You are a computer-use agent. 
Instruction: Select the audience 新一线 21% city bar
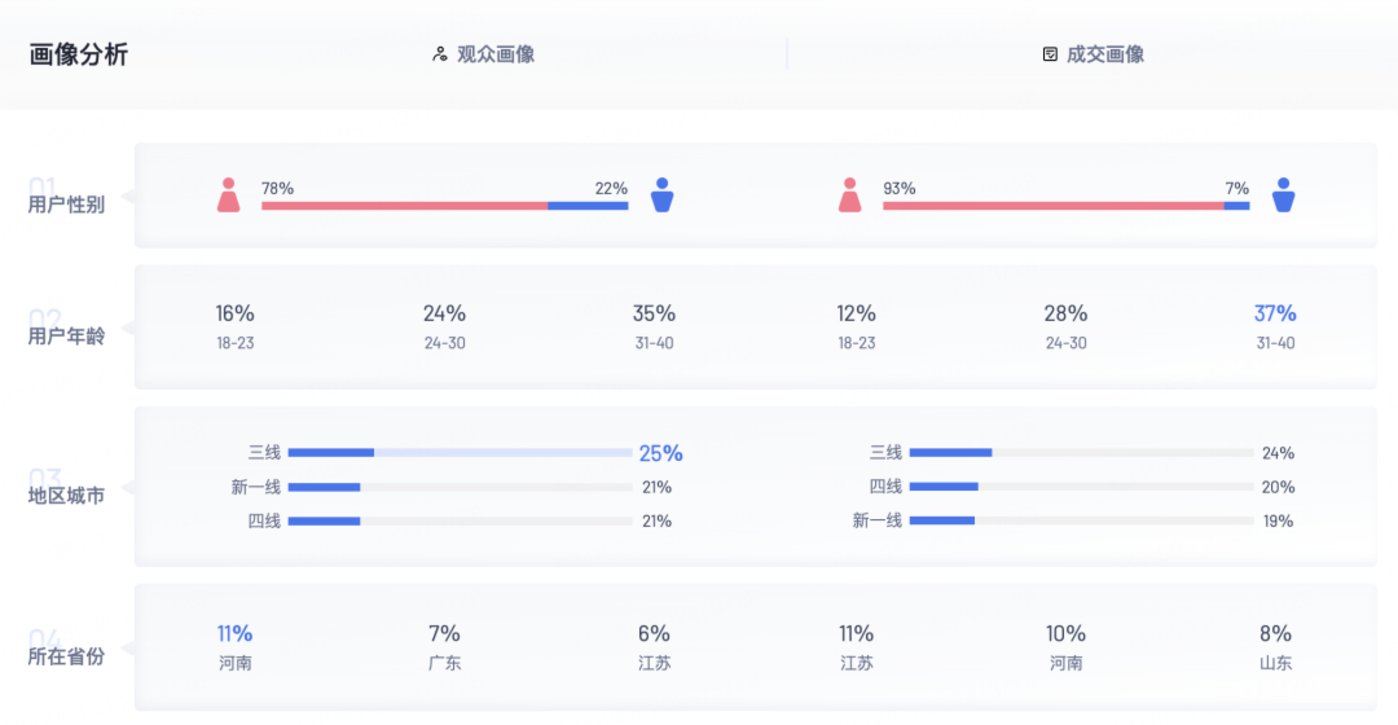pos(460,488)
